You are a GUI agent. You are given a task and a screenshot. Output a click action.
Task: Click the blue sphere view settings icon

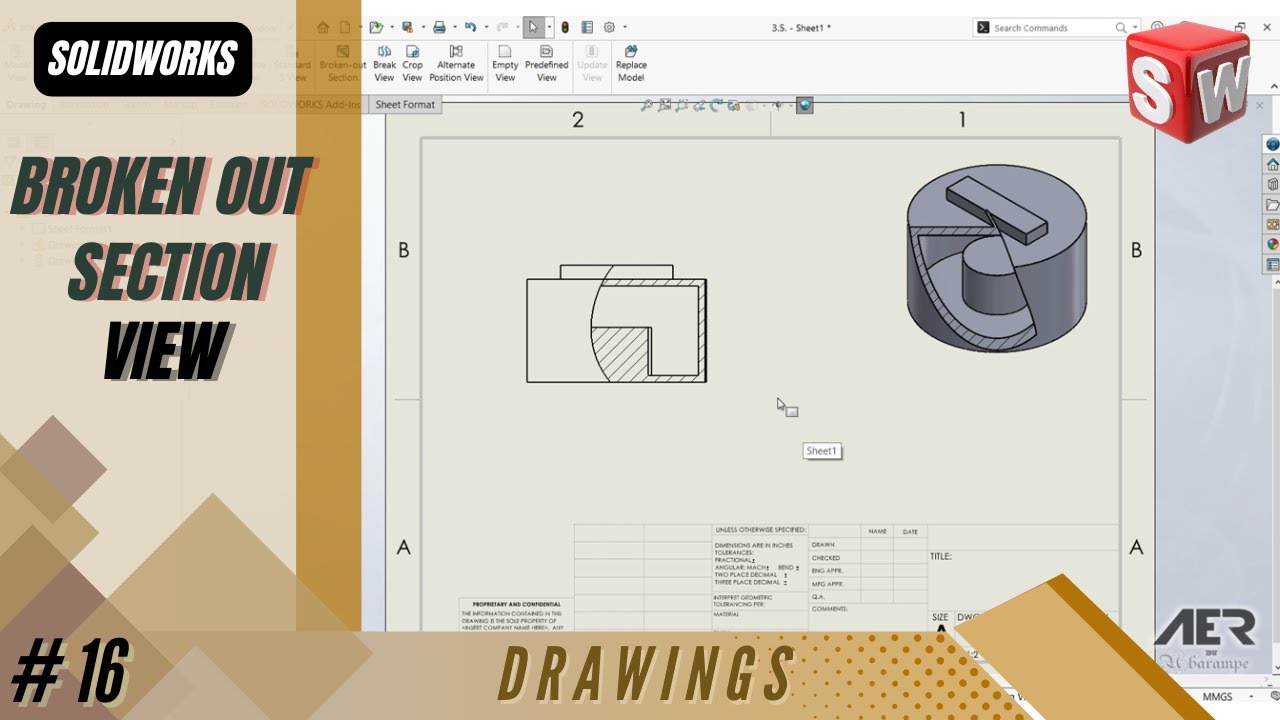coord(805,105)
